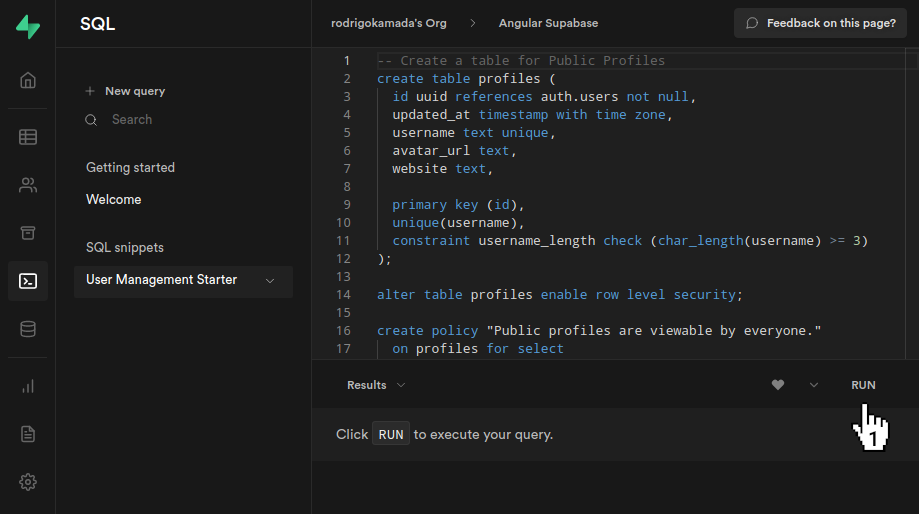The width and height of the screenshot is (919, 514).
Task: Open the Home page icon
Action: [28, 80]
